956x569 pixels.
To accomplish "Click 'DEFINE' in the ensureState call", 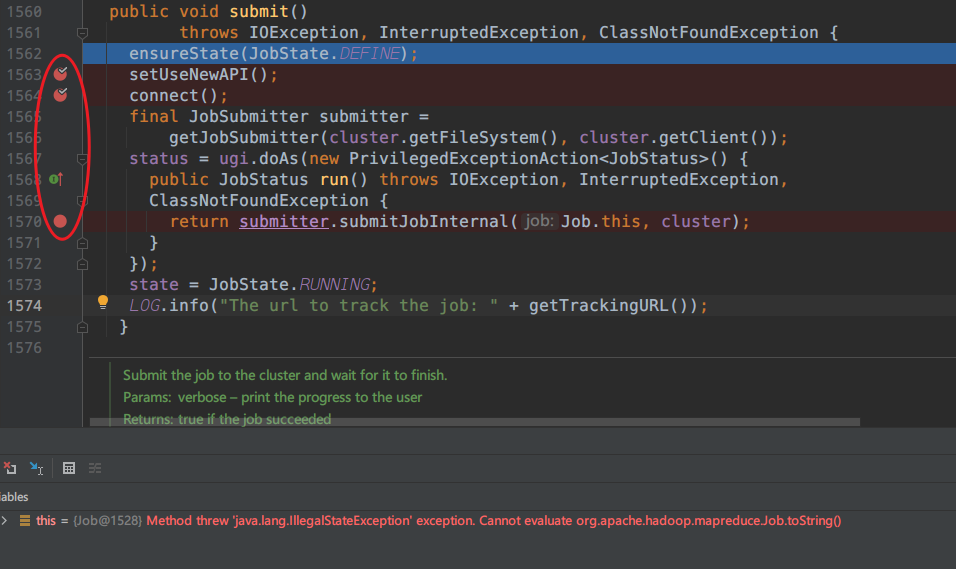I will click(369, 54).
